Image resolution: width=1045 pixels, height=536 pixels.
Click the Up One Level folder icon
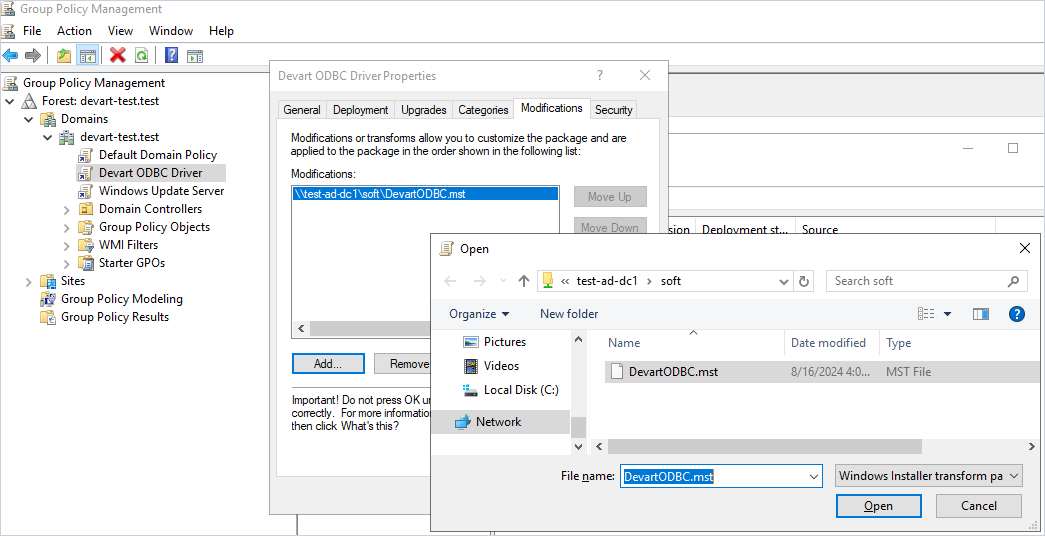coord(64,56)
